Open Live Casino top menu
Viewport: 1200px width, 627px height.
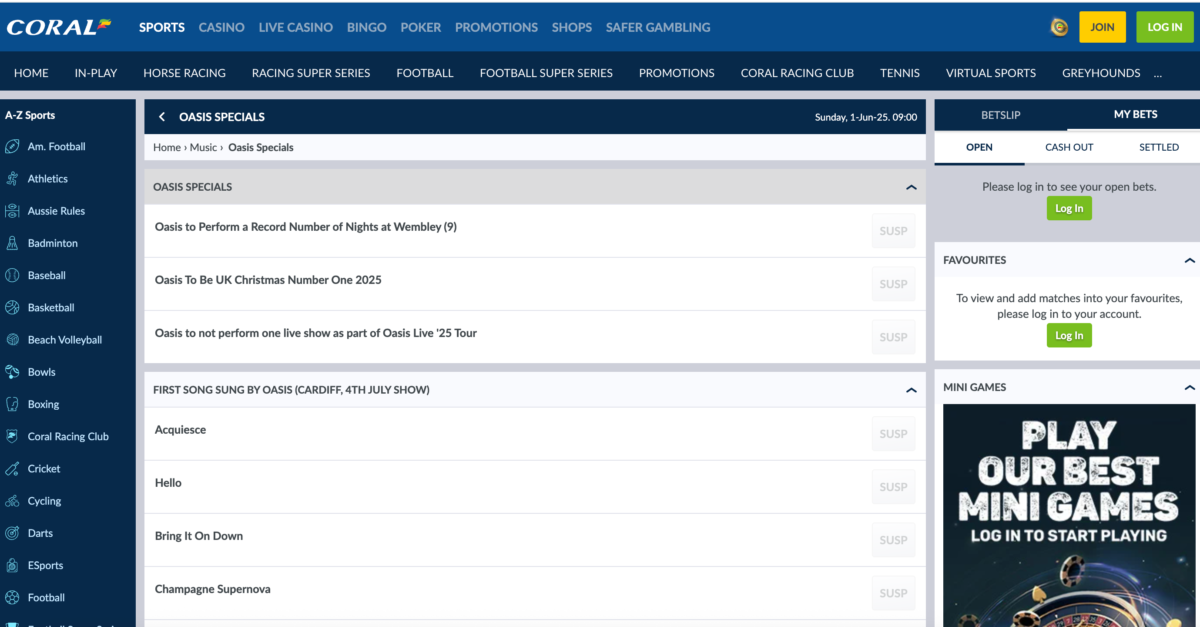(296, 27)
